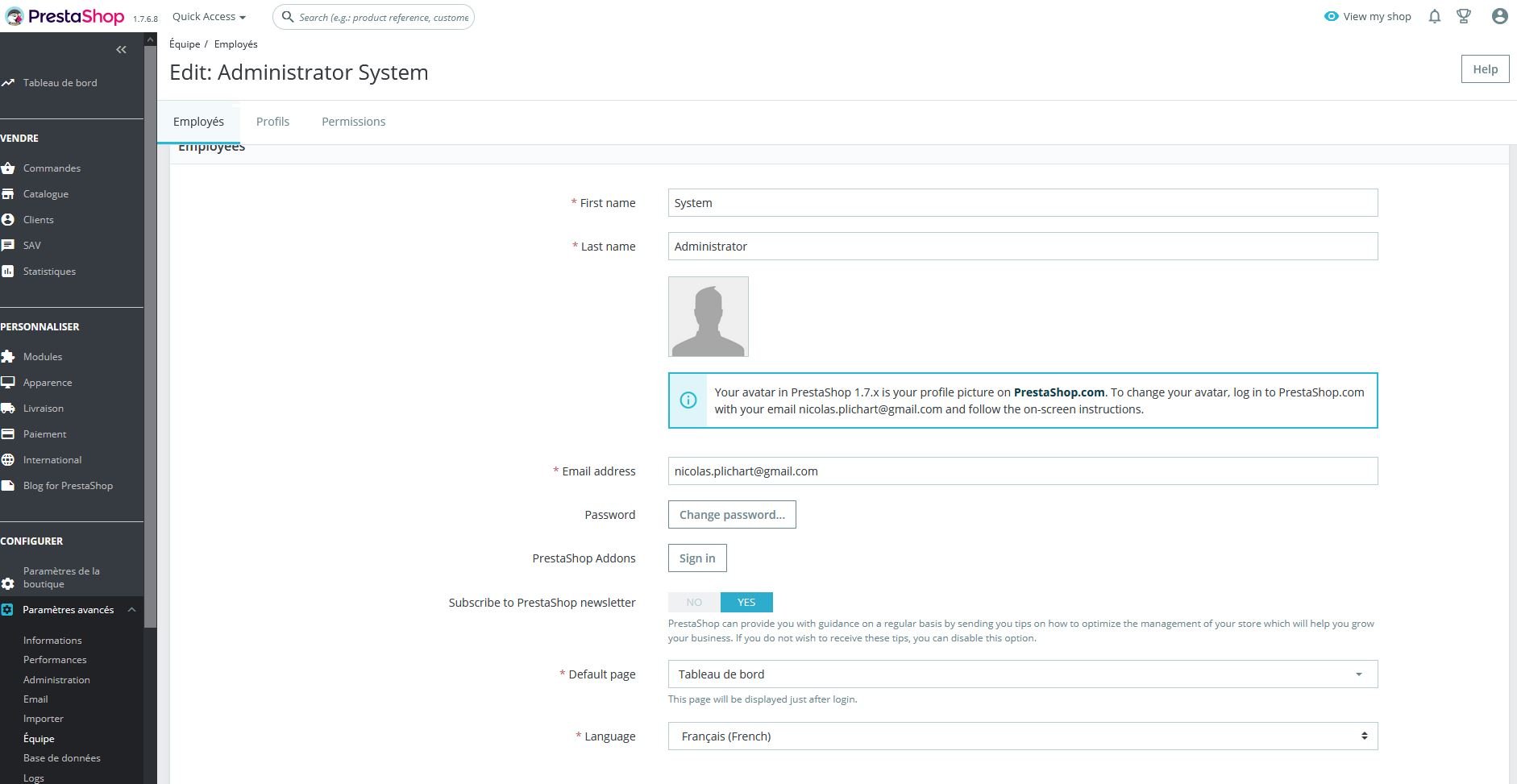The image size is (1517, 784).
Task: Click the Modules puzzle piece icon
Action: point(8,357)
